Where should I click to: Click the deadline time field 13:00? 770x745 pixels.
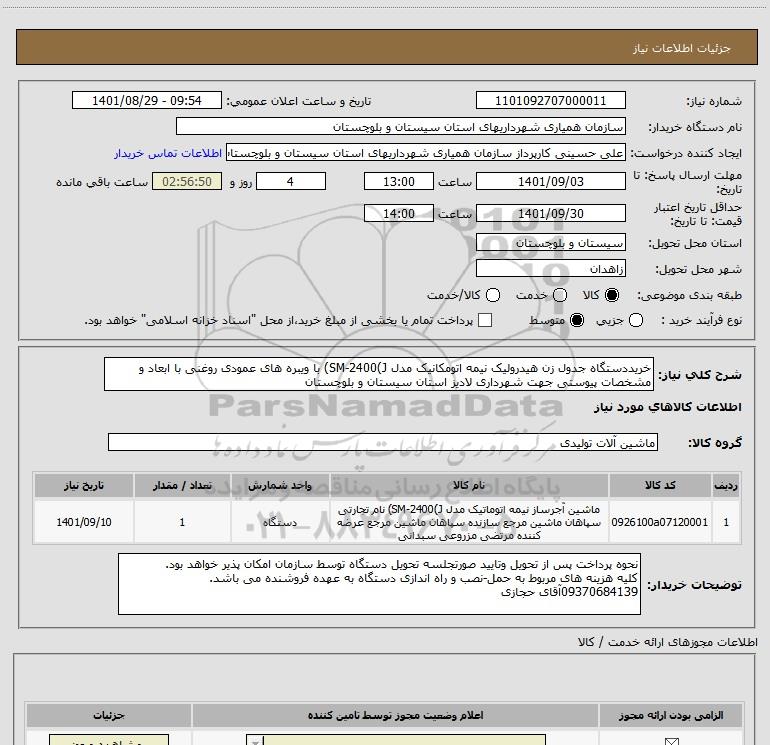[399, 182]
